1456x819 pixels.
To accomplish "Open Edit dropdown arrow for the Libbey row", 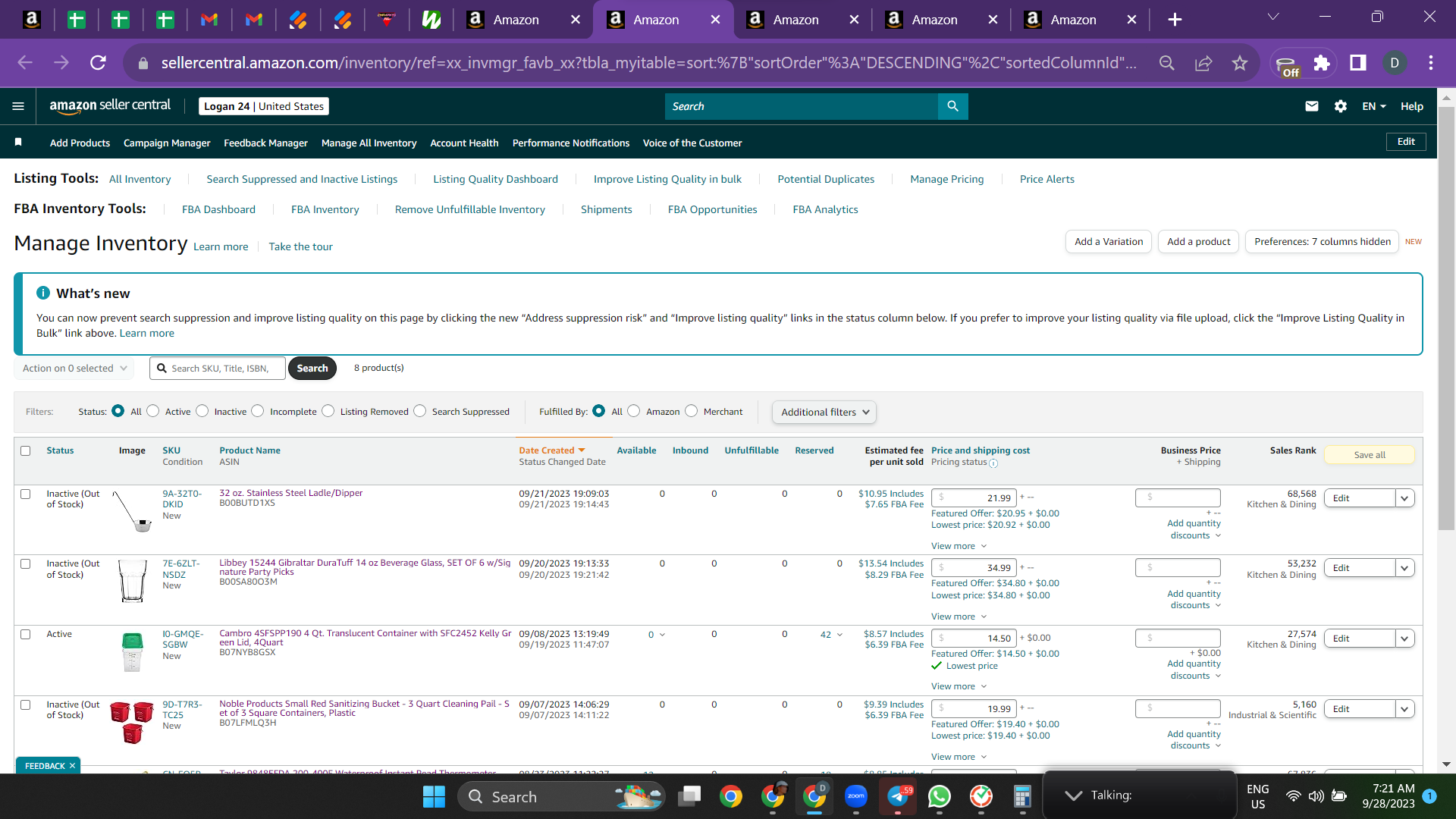I will point(1404,568).
